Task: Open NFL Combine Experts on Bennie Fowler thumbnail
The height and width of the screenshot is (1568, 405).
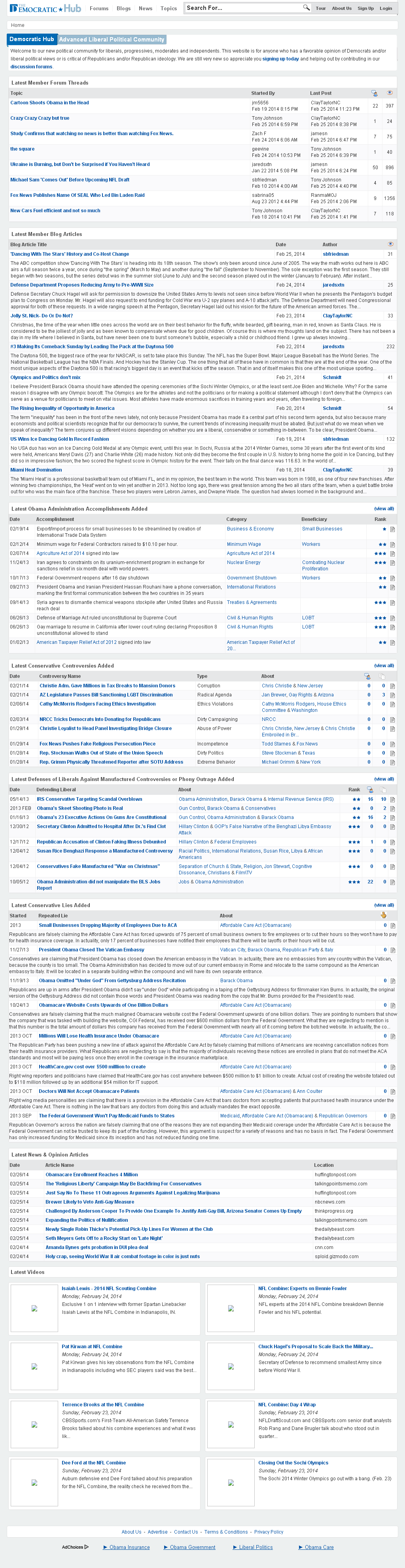Action: pyautogui.click(x=231, y=1308)
